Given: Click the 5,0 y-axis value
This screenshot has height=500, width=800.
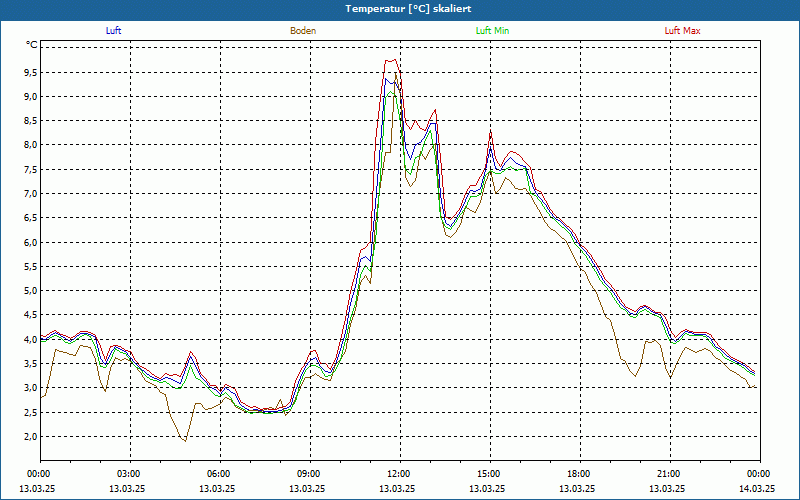Looking at the screenshot, I should pyautogui.click(x=31, y=291).
